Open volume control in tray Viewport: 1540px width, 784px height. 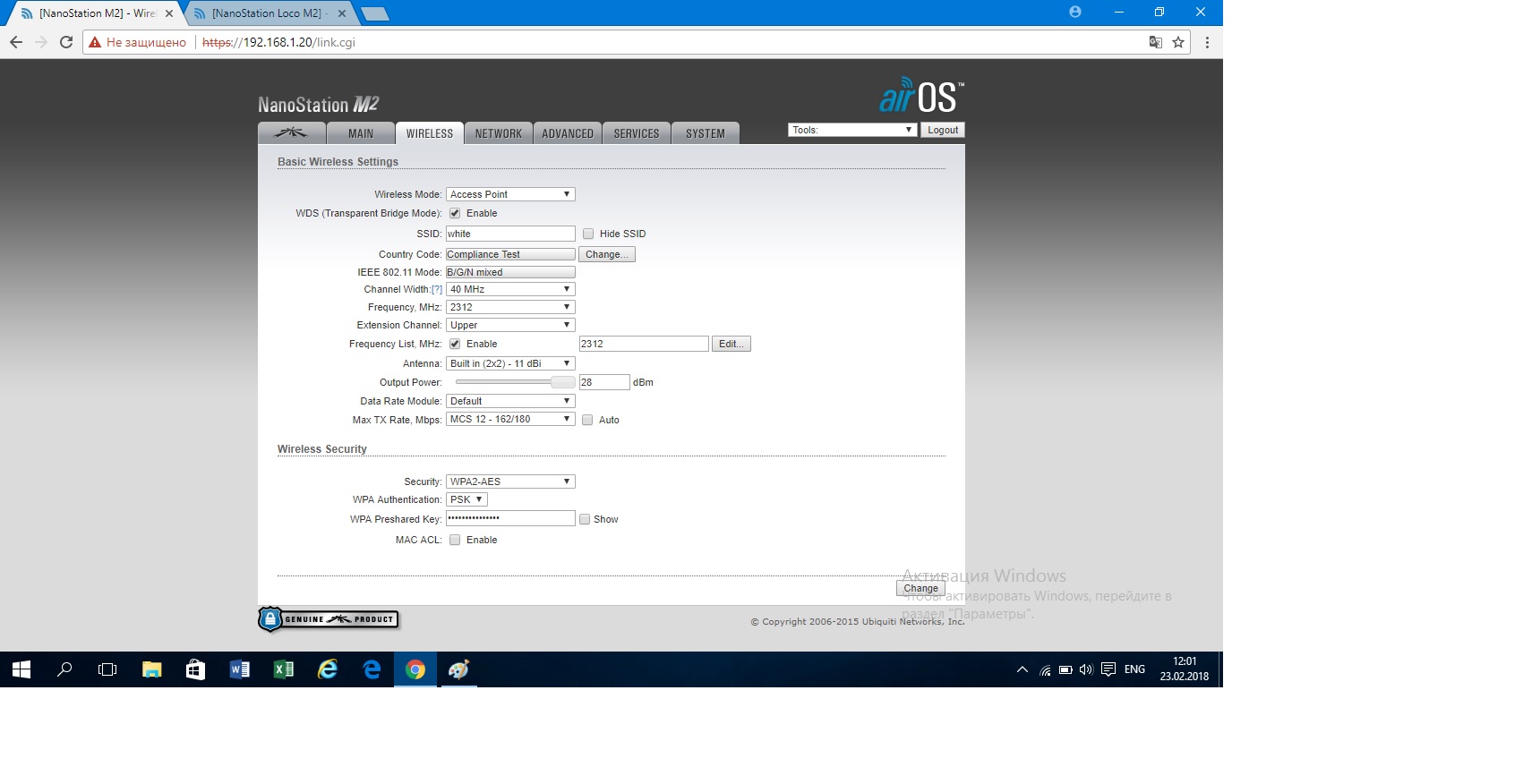(1086, 669)
